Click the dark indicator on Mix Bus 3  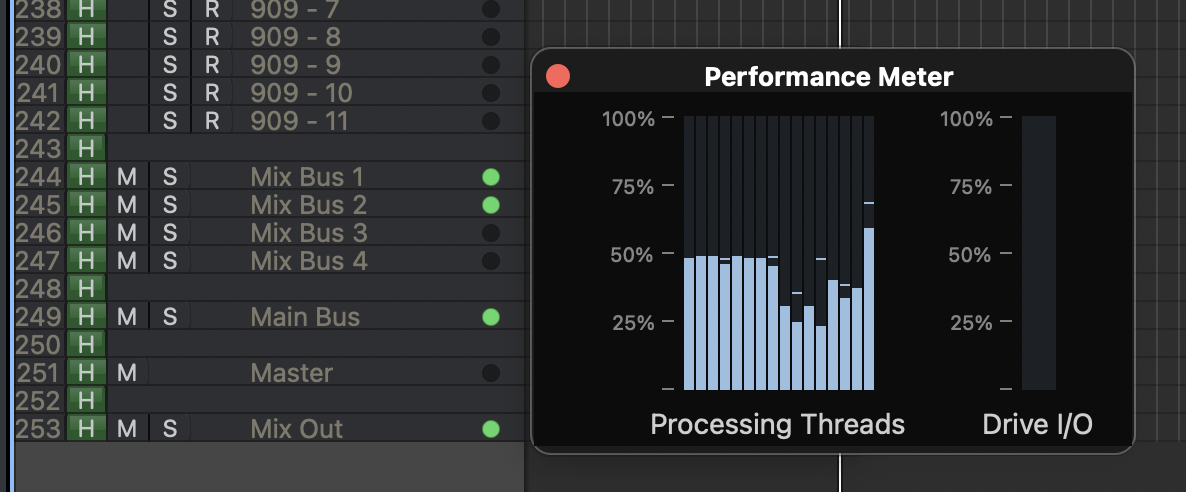click(x=490, y=233)
